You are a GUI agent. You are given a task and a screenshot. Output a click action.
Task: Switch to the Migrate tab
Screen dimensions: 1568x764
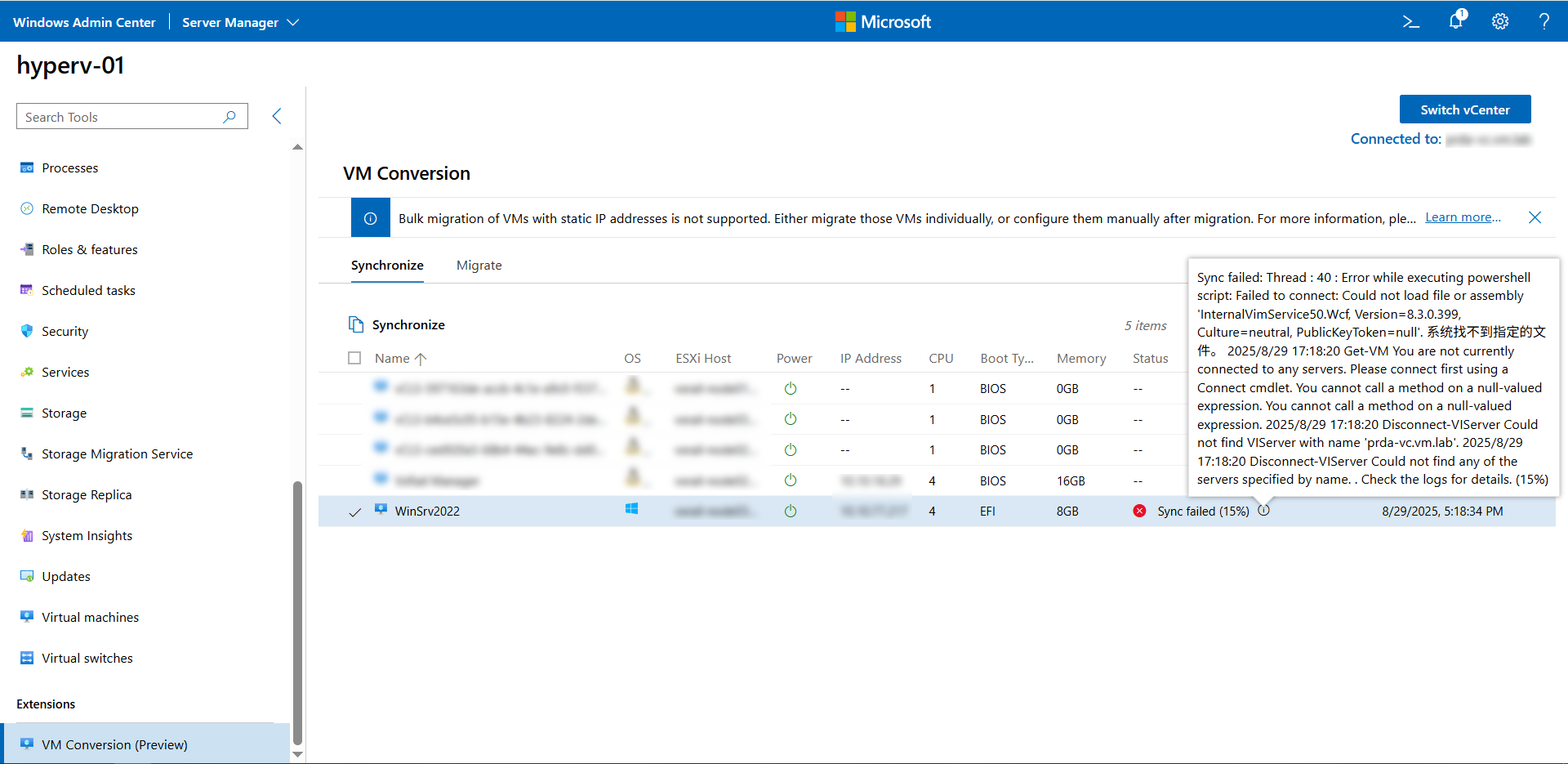(479, 266)
